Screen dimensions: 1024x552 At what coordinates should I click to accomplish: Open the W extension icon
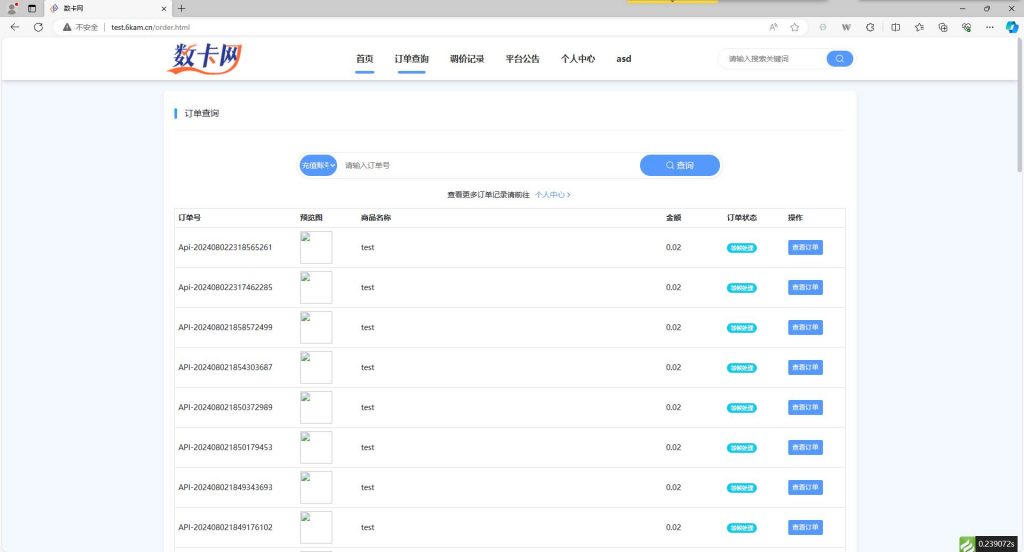(846, 27)
